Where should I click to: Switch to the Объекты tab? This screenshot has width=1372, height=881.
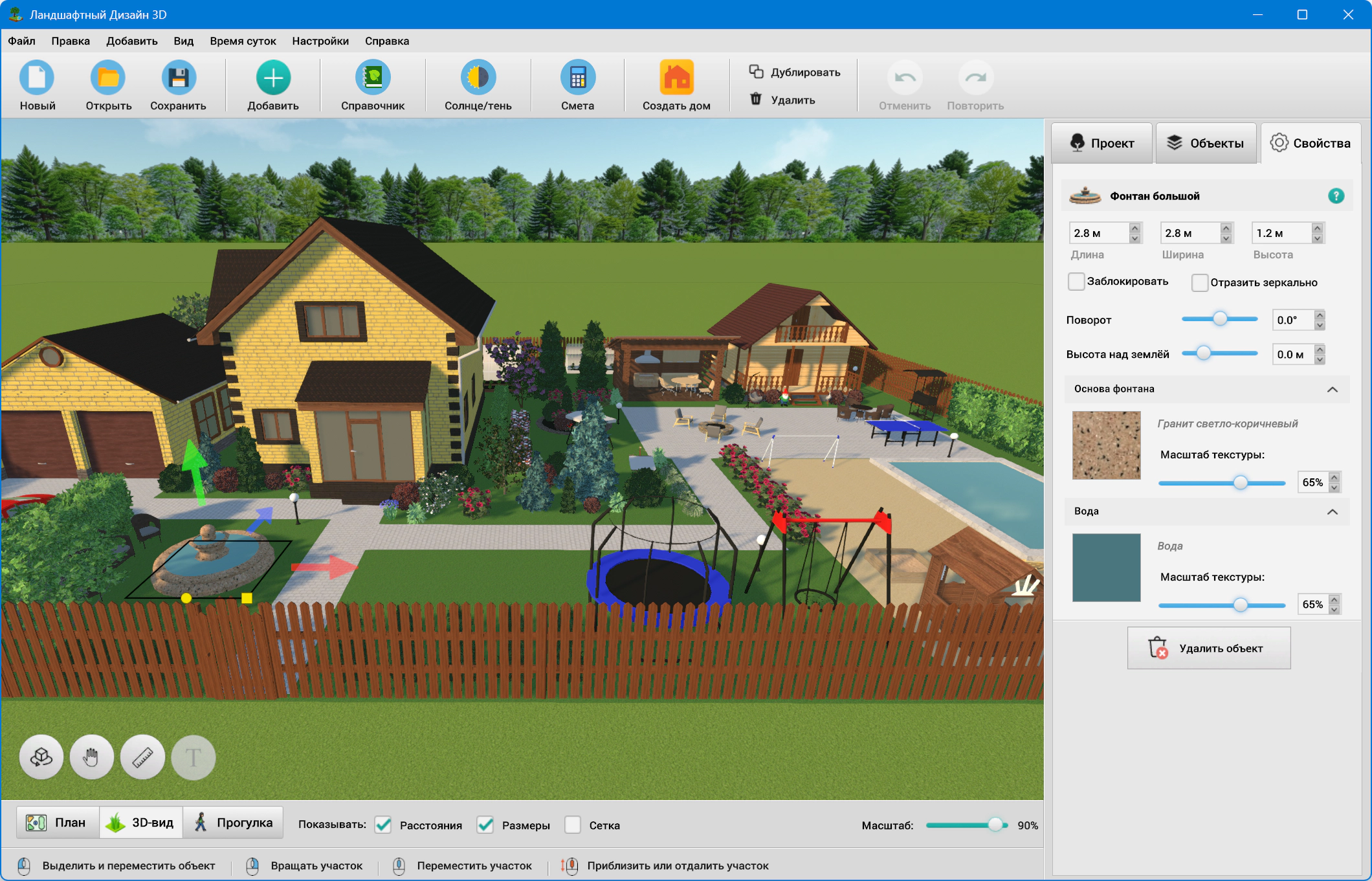(1206, 143)
